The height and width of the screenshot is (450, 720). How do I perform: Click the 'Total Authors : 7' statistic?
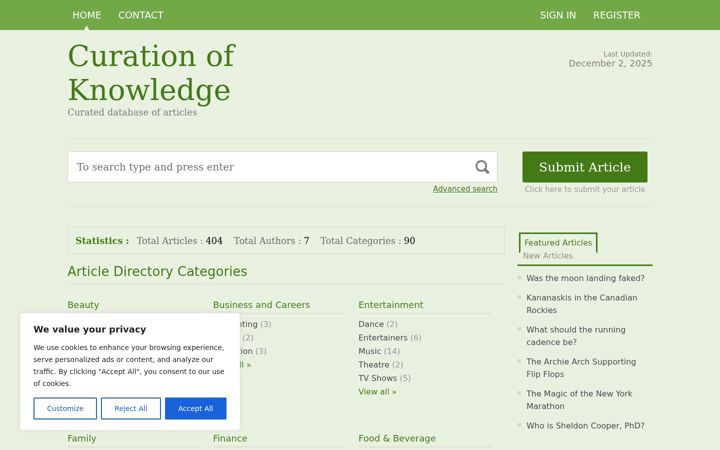[x=271, y=241]
